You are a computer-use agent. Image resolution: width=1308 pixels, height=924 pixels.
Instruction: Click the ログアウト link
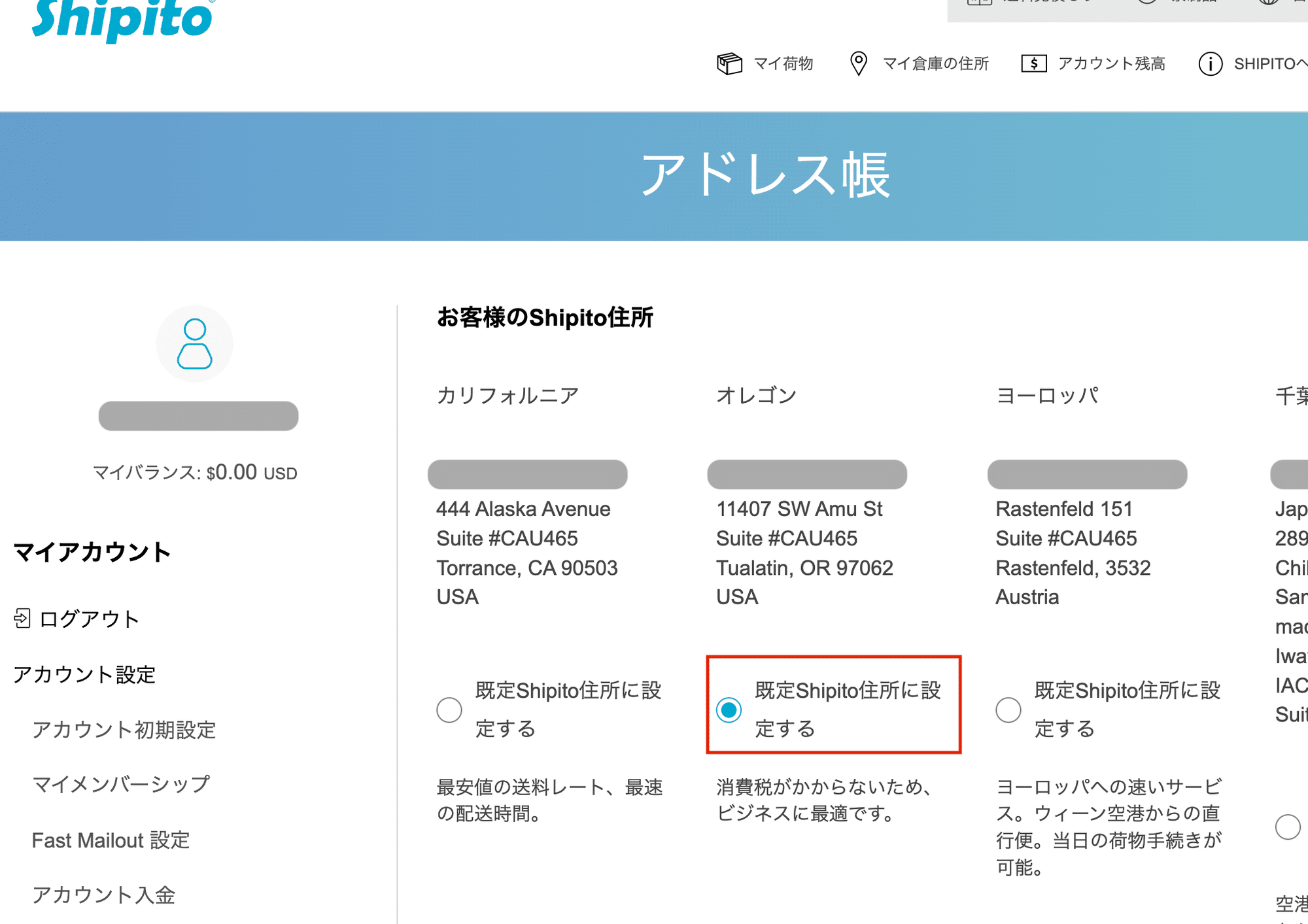89,619
